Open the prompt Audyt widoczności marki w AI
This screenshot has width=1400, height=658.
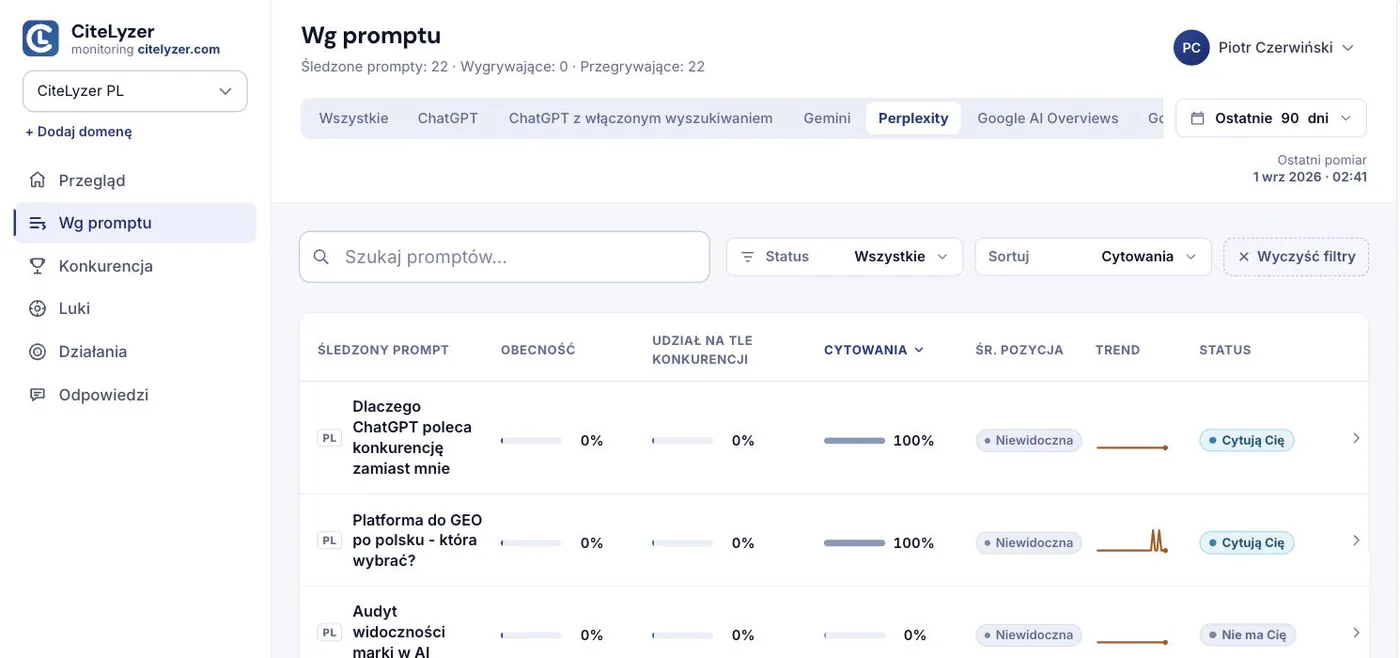(x=399, y=631)
